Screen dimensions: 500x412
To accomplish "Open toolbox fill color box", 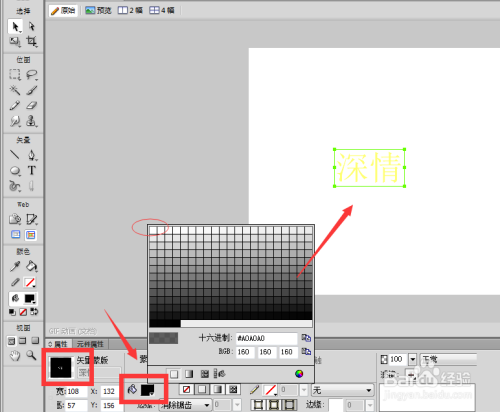I will coord(30,299).
